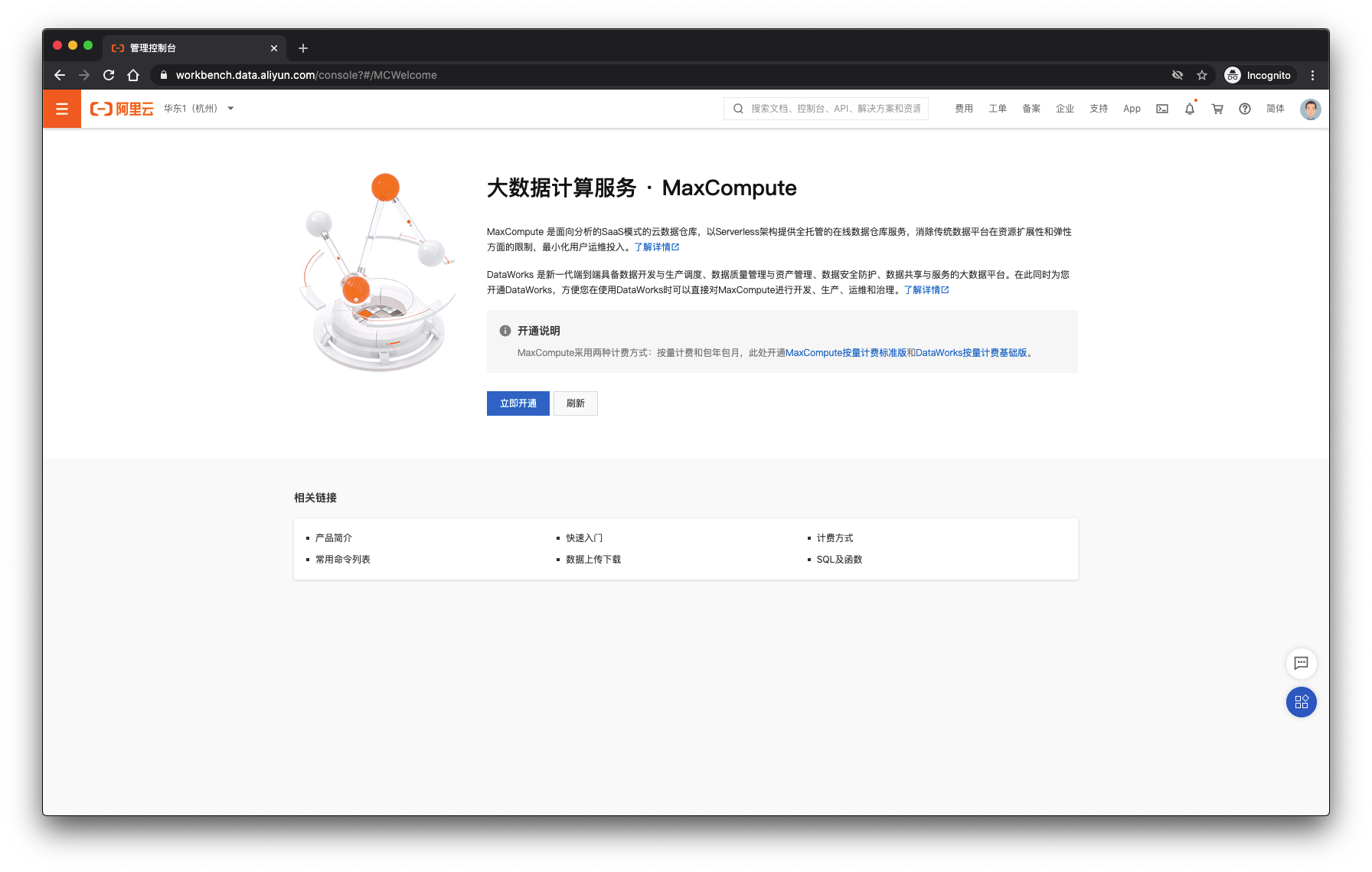This screenshot has height=872, width=1372.
Task: Open the 简体 language switcher
Action: [1274, 109]
